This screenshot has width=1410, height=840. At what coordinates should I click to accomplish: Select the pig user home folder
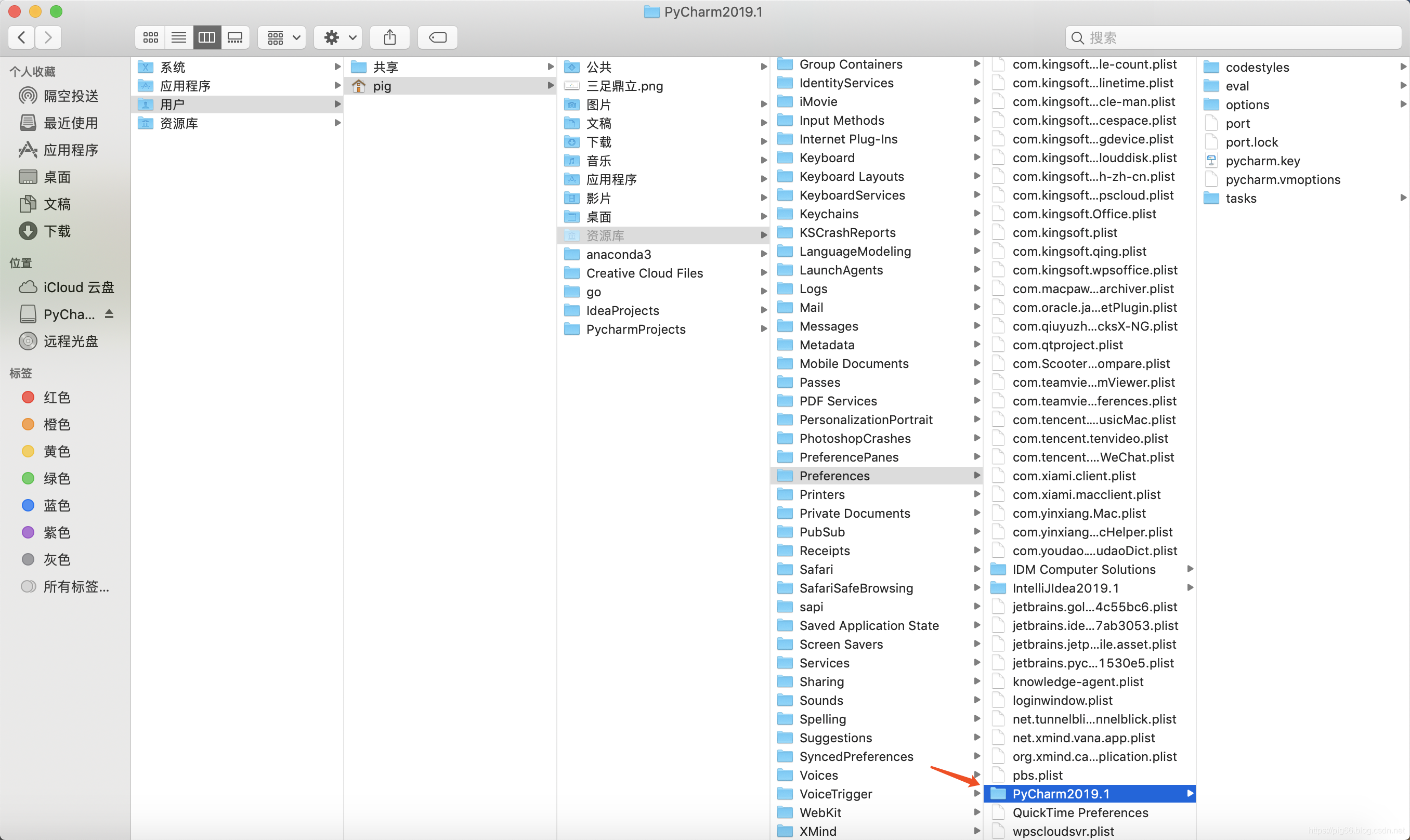tap(382, 85)
